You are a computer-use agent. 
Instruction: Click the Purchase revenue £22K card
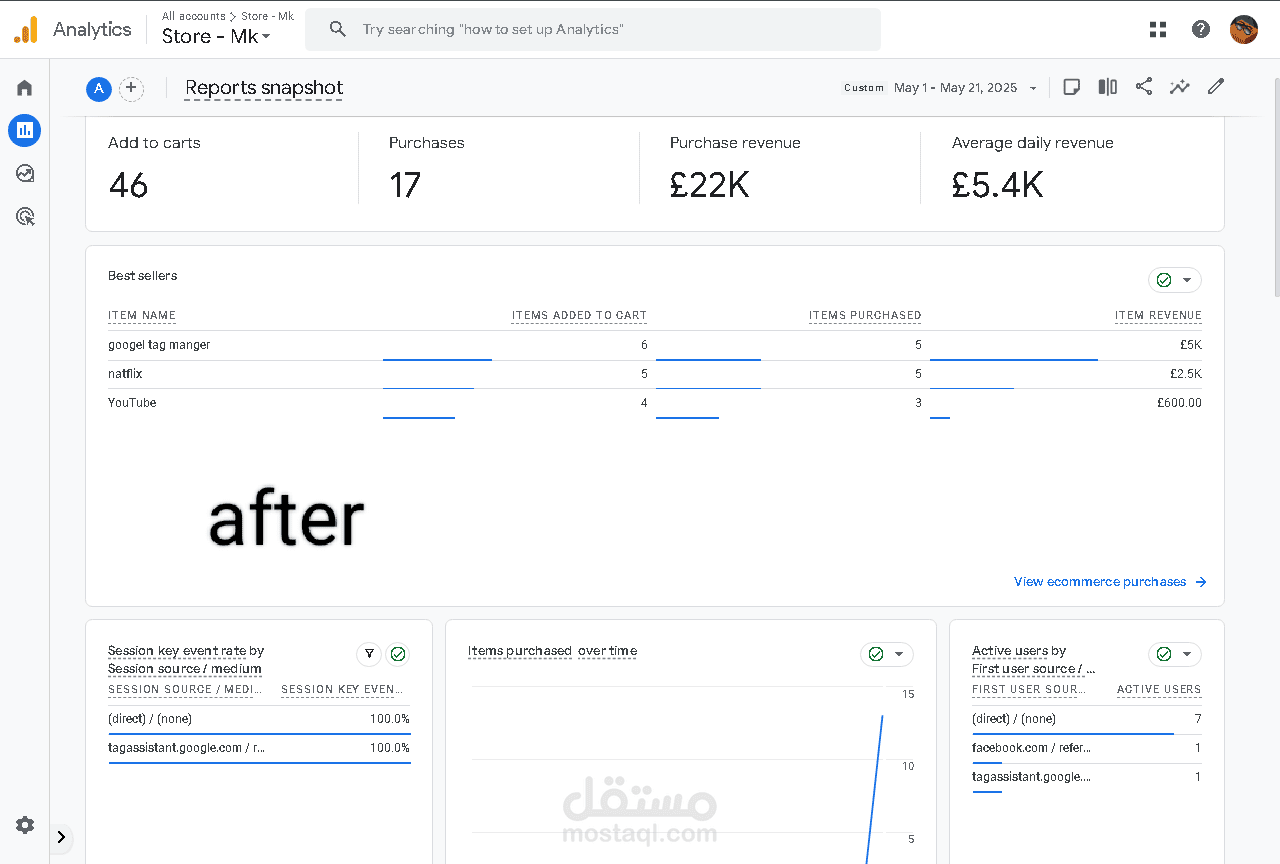pyautogui.click(x=779, y=168)
